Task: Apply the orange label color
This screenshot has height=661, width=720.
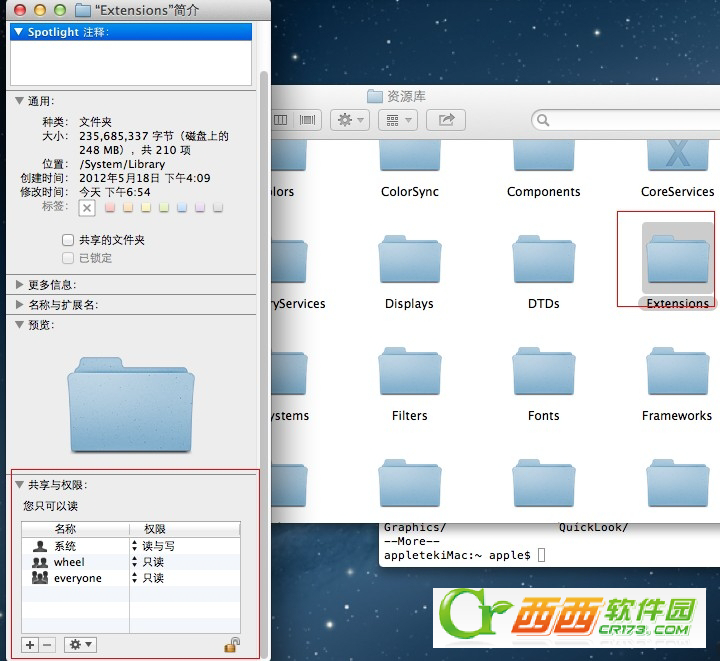Action: tap(128, 207)
